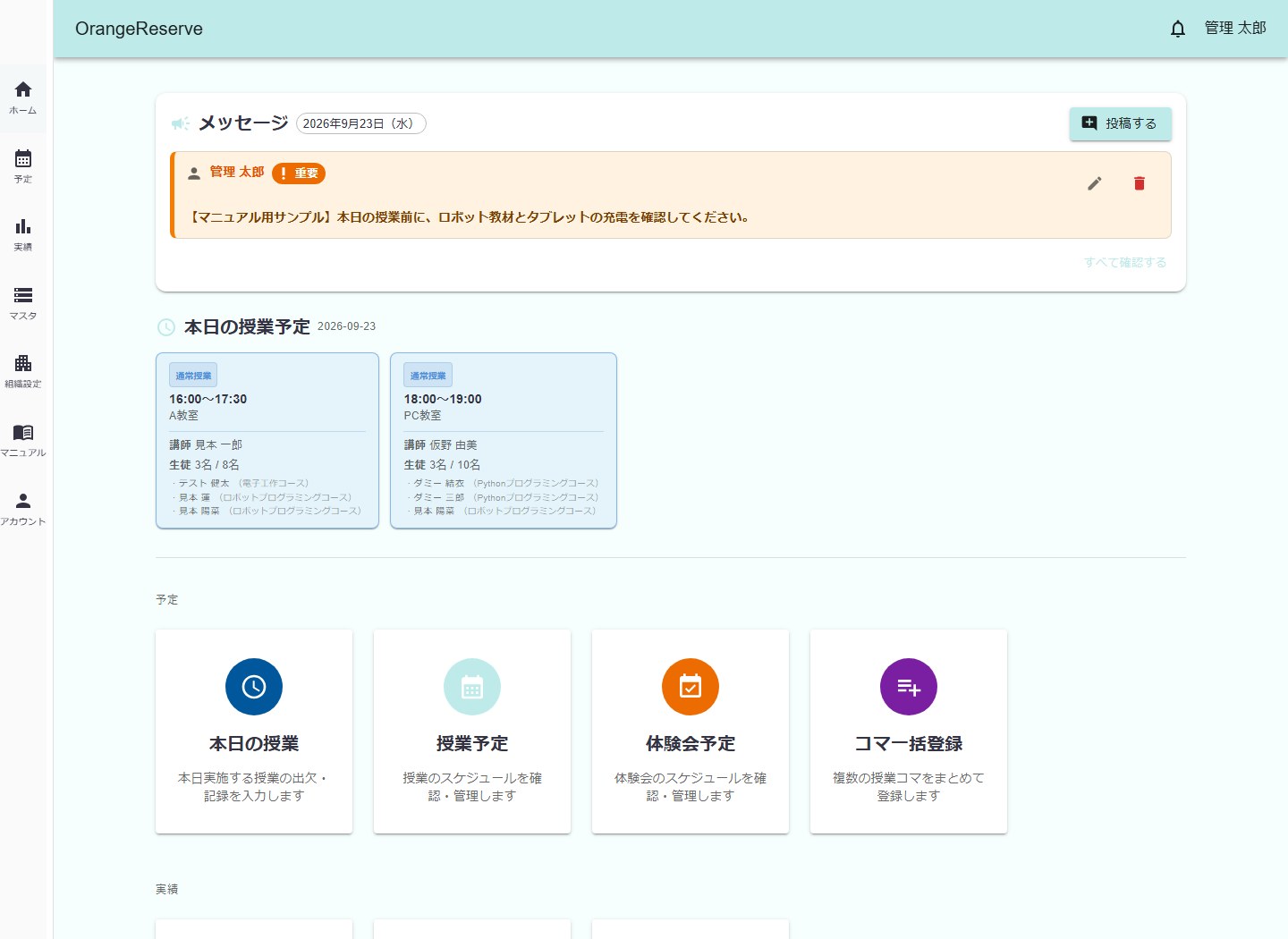Open 組織設定 in the sidebar
This screenshot has height=939, width=1288.
(x=23, y=371)
